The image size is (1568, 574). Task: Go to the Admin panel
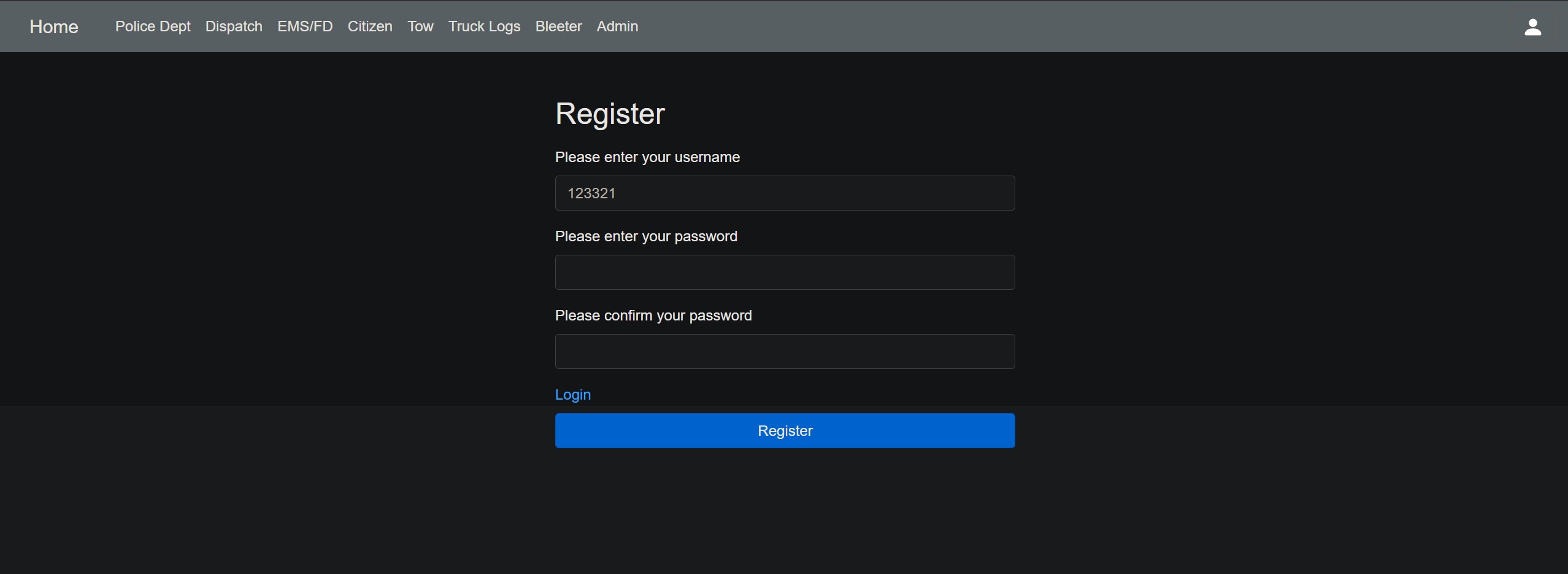click(617, 26)
